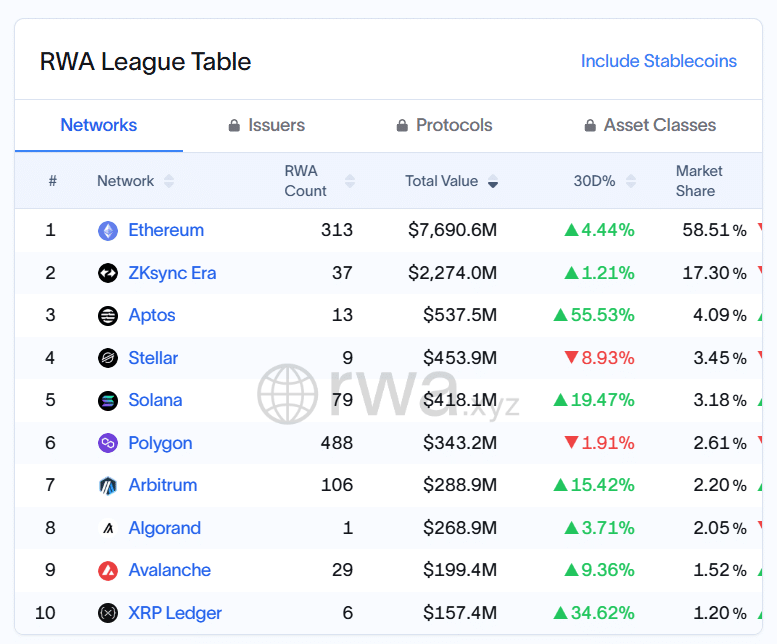This screenshot has height=644, width=777.
Task: Switch to the Issuers tab
Action: [267, 125]
